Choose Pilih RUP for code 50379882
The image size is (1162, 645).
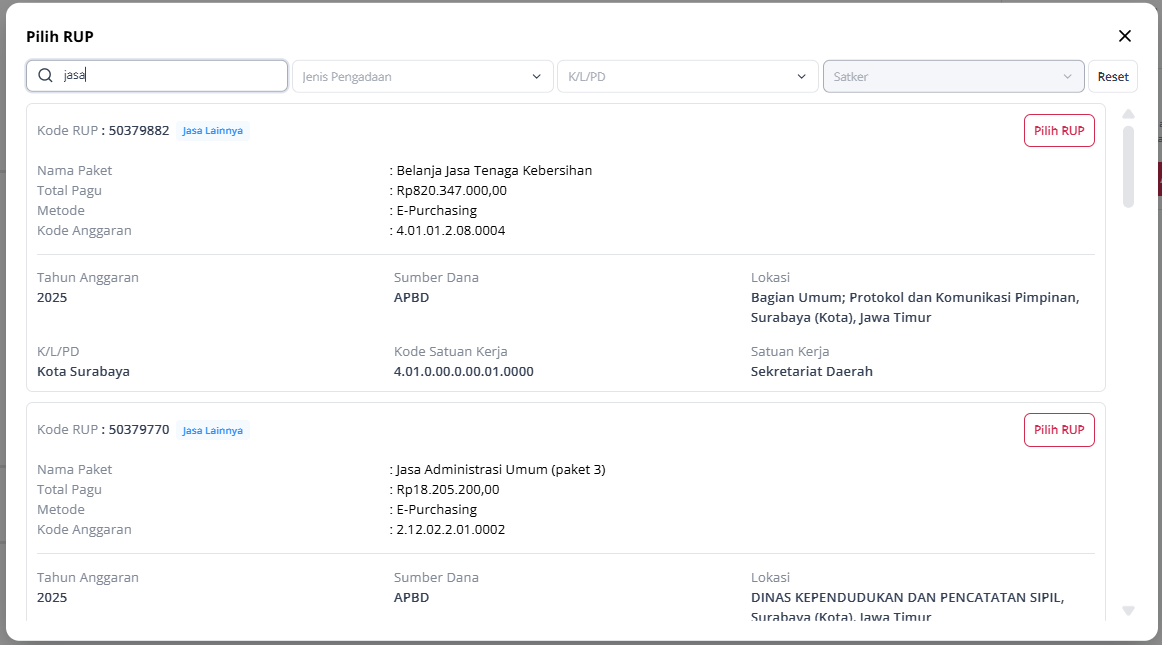pos(1059,131)
